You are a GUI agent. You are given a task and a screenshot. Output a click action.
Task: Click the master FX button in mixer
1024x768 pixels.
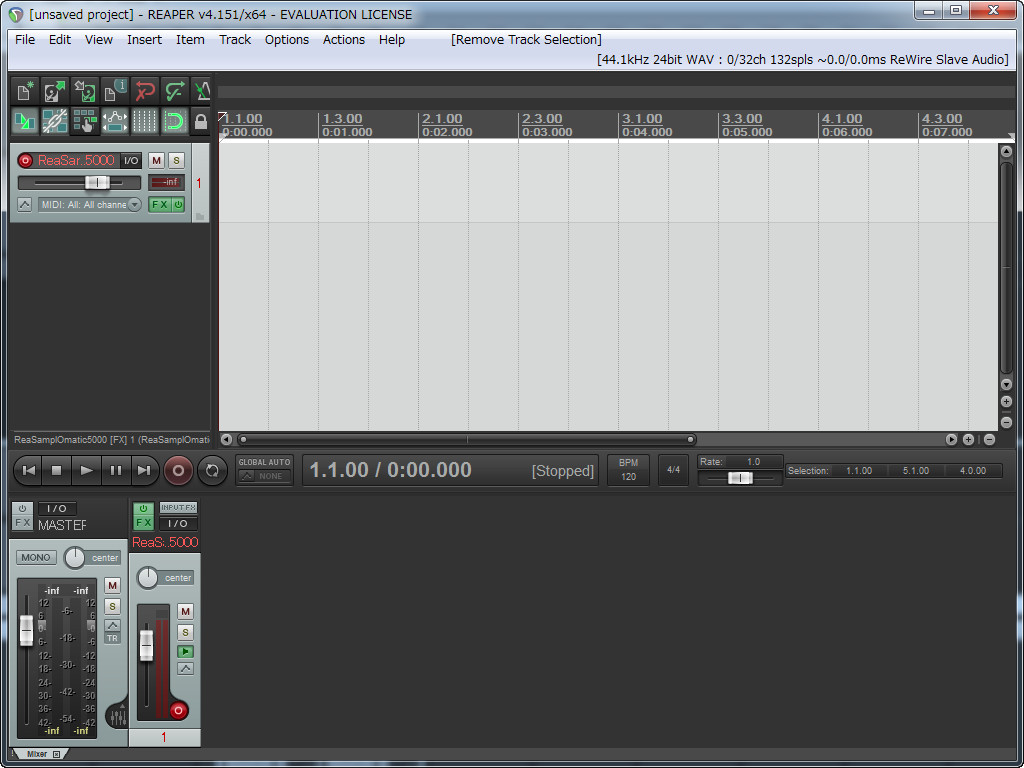click(22, 522)
